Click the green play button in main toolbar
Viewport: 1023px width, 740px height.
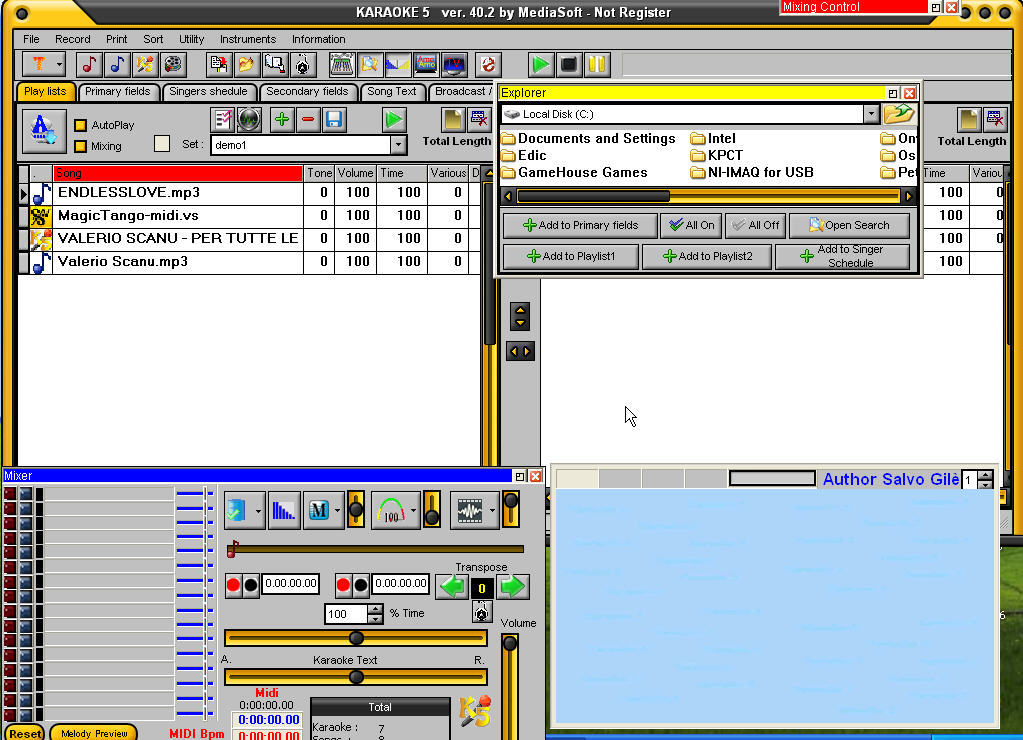point(541,65)
